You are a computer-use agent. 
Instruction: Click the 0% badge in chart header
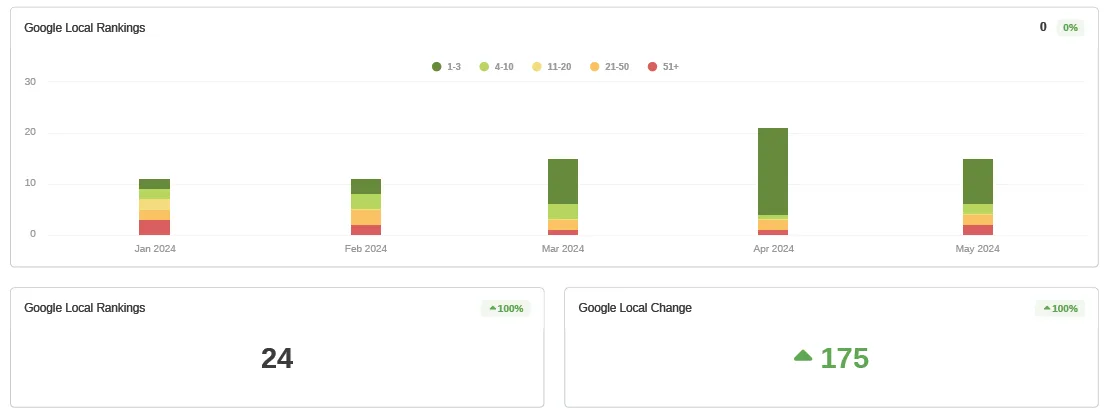(x=1070, y=28)
